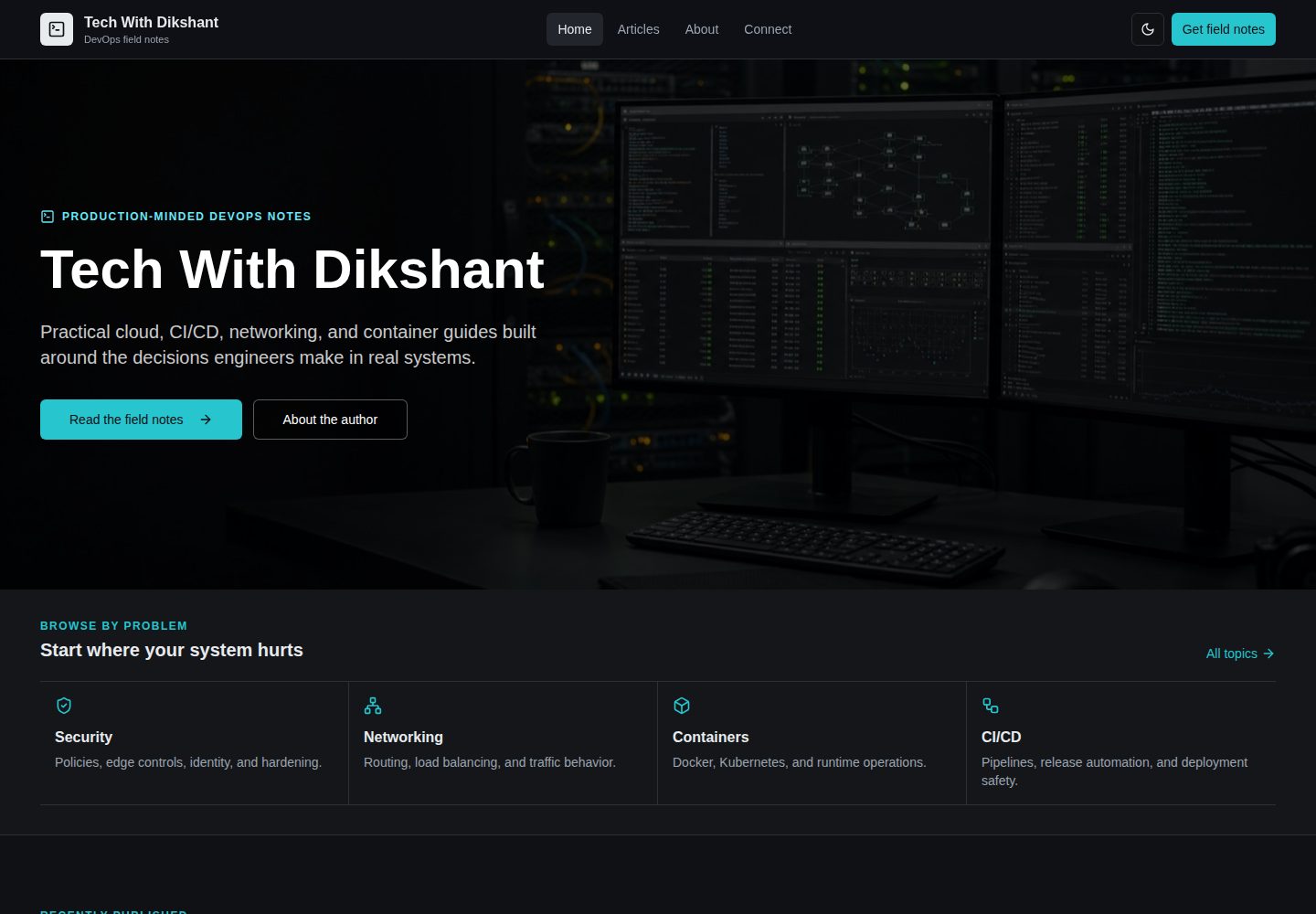Click the arrow icon next to All topics
The width and height of the screenshot is (1316, 914).
(1268, 654)
